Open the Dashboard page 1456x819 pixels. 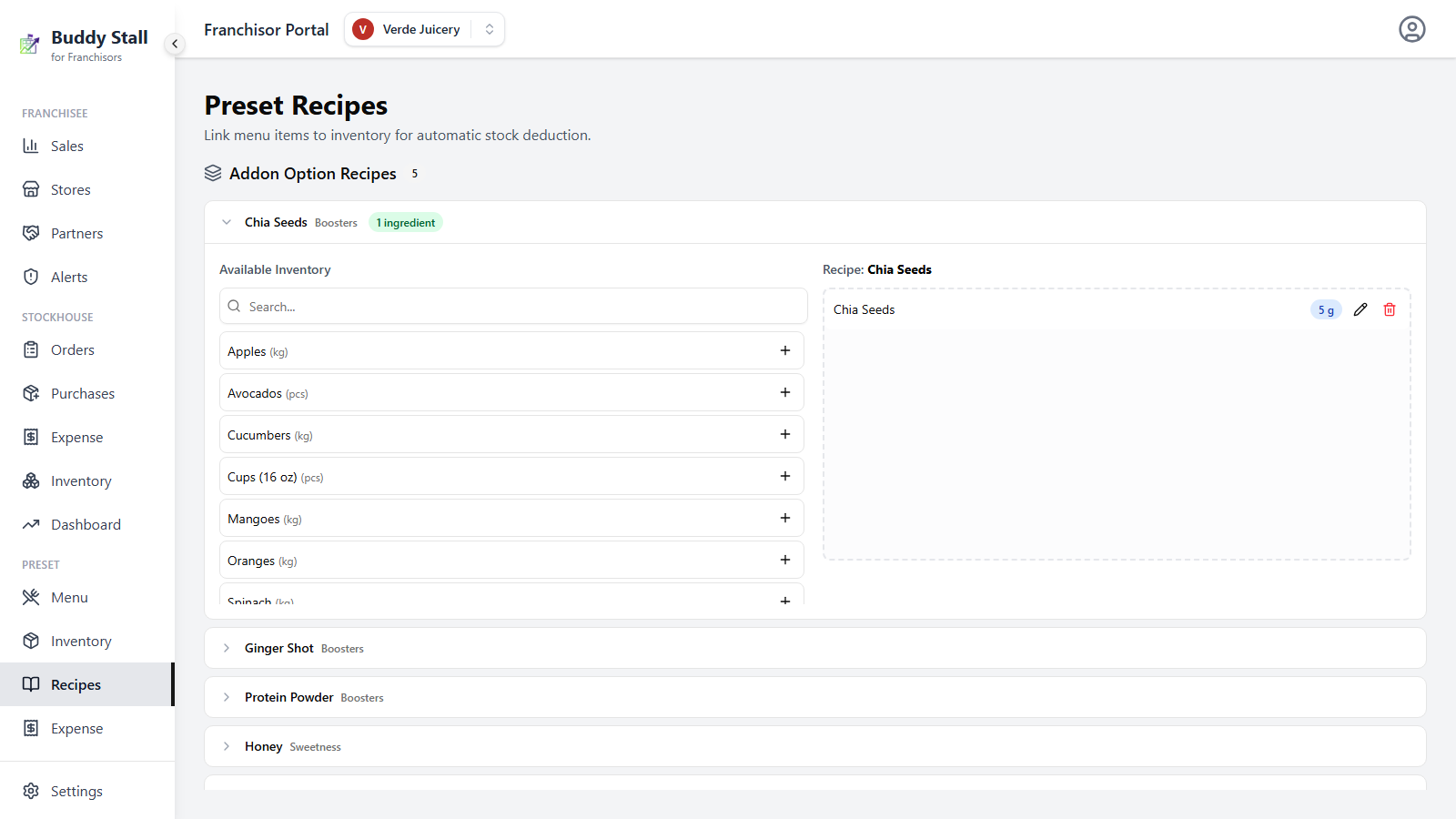click(x=86, y=524)
